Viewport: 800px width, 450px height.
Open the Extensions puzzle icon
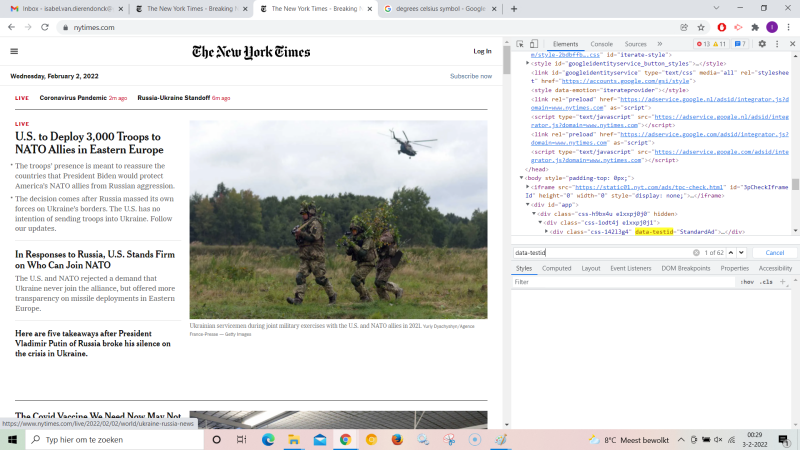point(755,28)
